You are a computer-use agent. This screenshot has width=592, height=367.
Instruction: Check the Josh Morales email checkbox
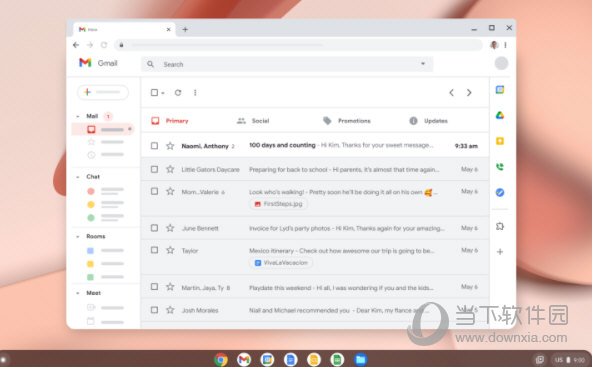pyautogui.click(x=154, y=310)
